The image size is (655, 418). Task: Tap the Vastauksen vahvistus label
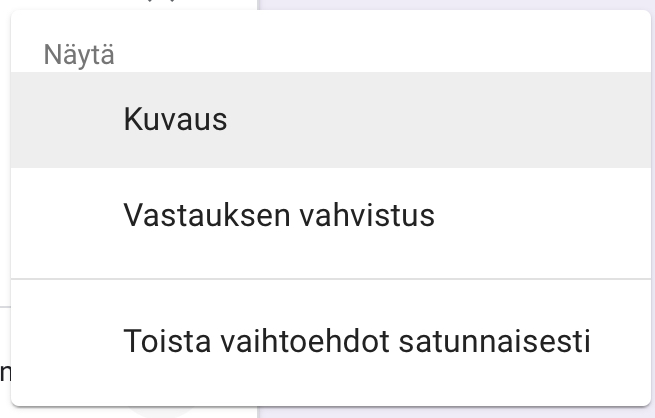click(279, 215)
